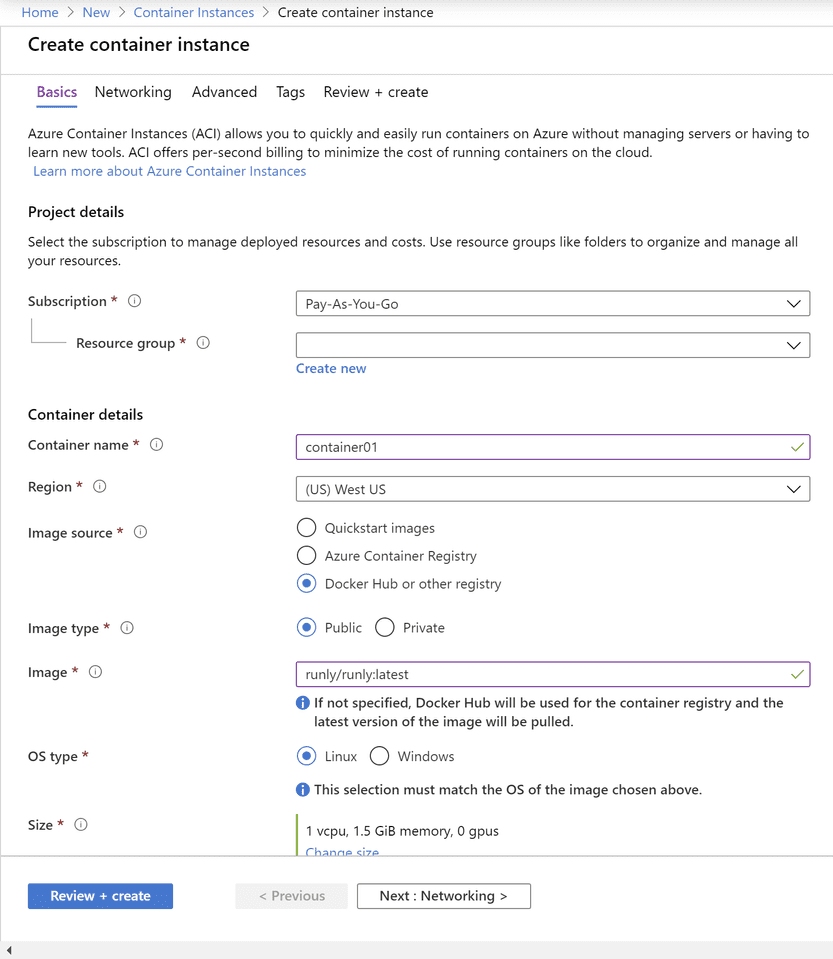This screenshot has height=959, width=833.
Task: Click the Subscription info icon
Action: (135, 301)
